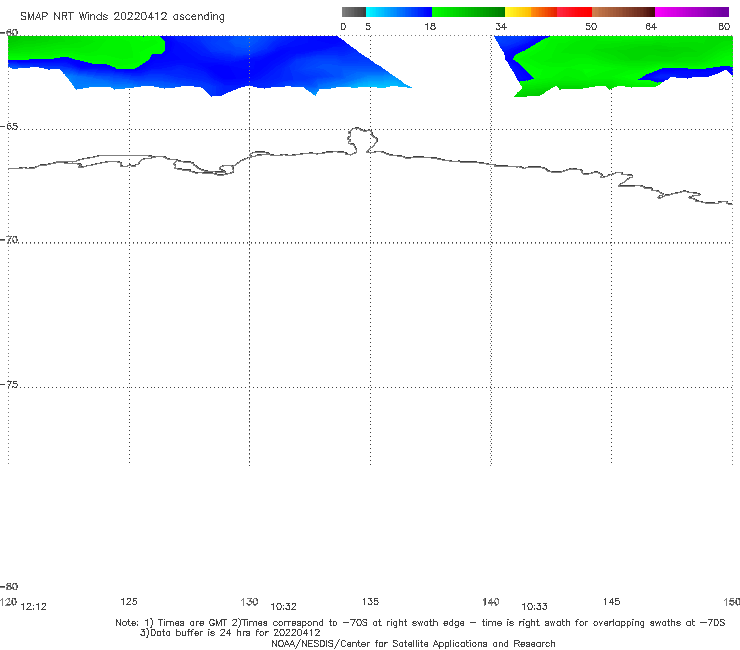Click the longitude label '135'
740x650 pixels.
370,602
